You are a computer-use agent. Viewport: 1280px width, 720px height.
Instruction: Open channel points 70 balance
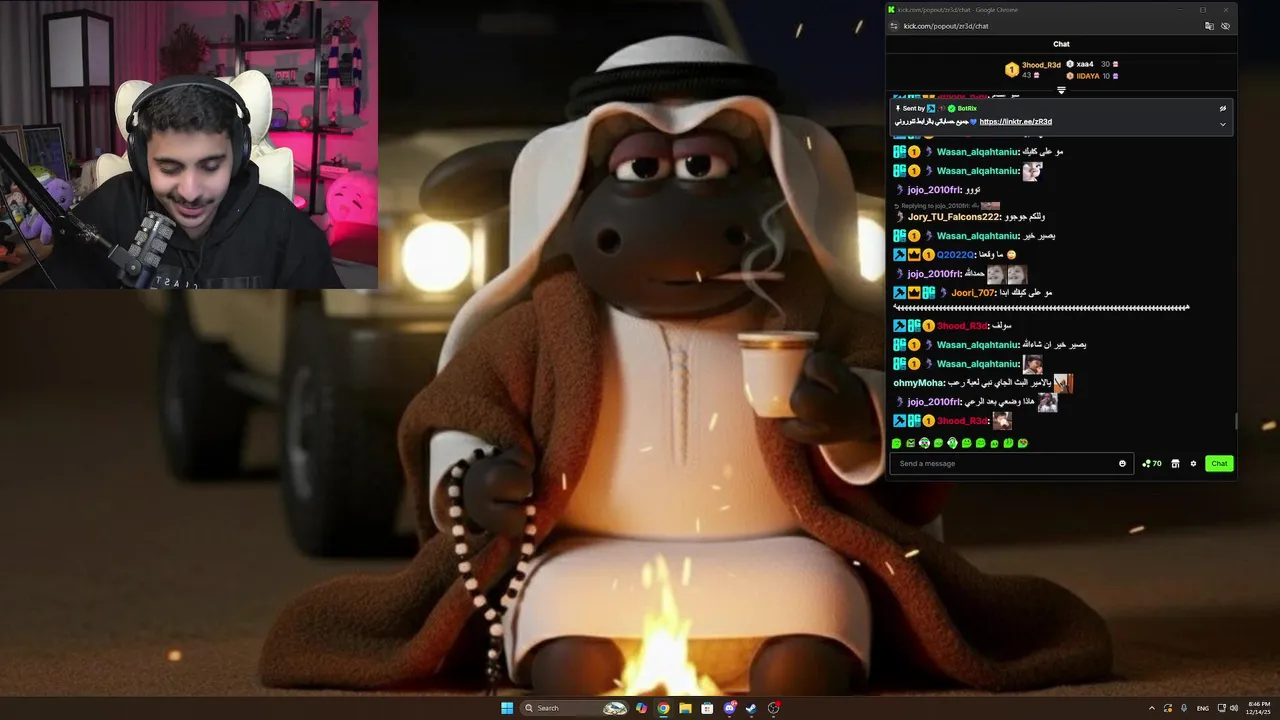pyautogui.click(x=1152, y=464)
